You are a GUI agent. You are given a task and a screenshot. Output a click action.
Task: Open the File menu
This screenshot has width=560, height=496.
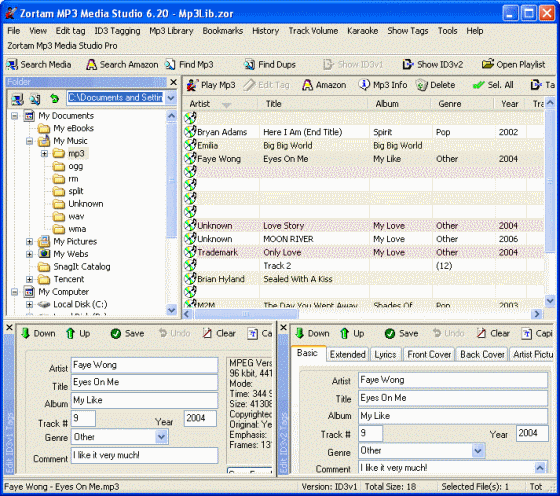[14, 31]
